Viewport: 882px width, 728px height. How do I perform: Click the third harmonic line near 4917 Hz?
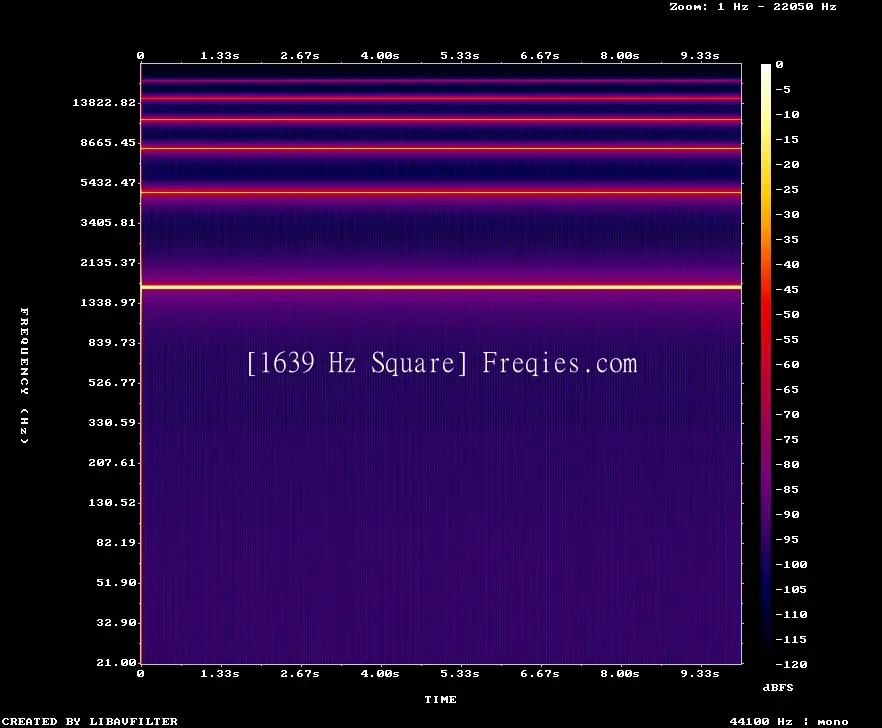[x=441, y=192]
